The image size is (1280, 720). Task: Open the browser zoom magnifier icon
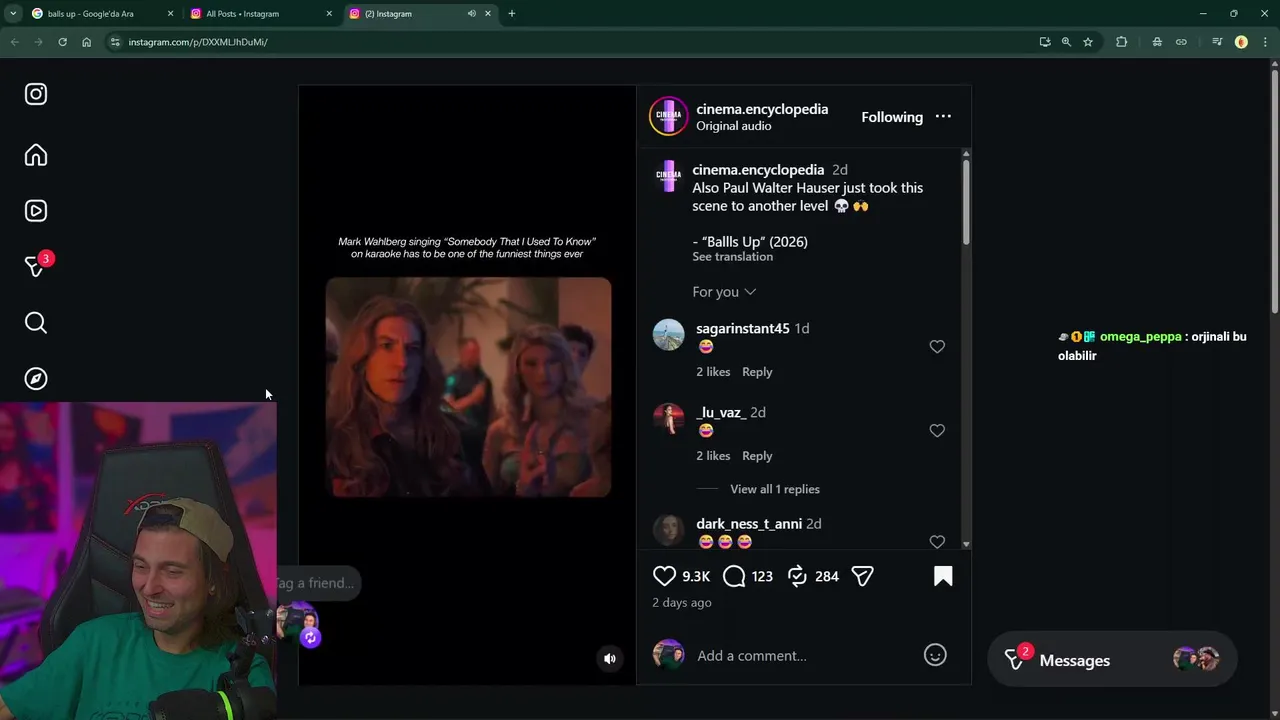pos(1066,42)
